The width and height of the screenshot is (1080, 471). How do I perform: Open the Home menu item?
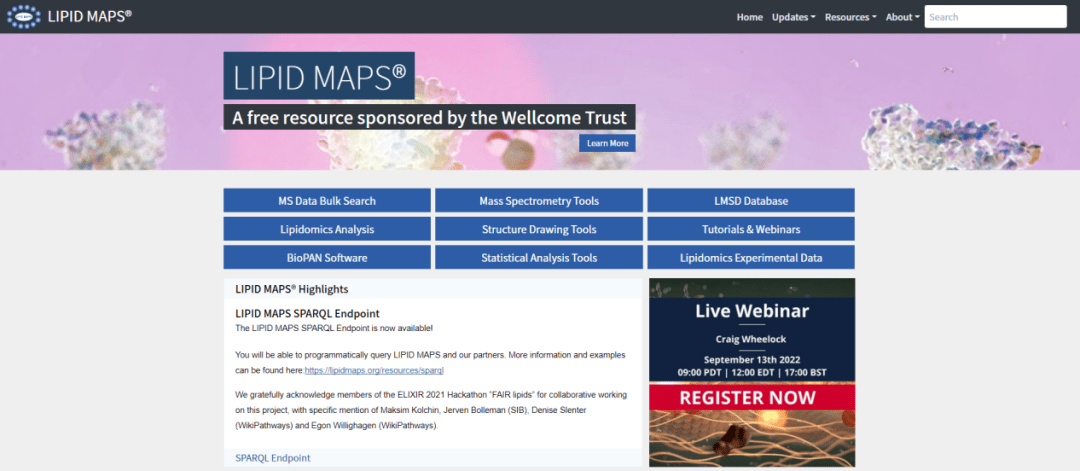(x=749, y=17)
